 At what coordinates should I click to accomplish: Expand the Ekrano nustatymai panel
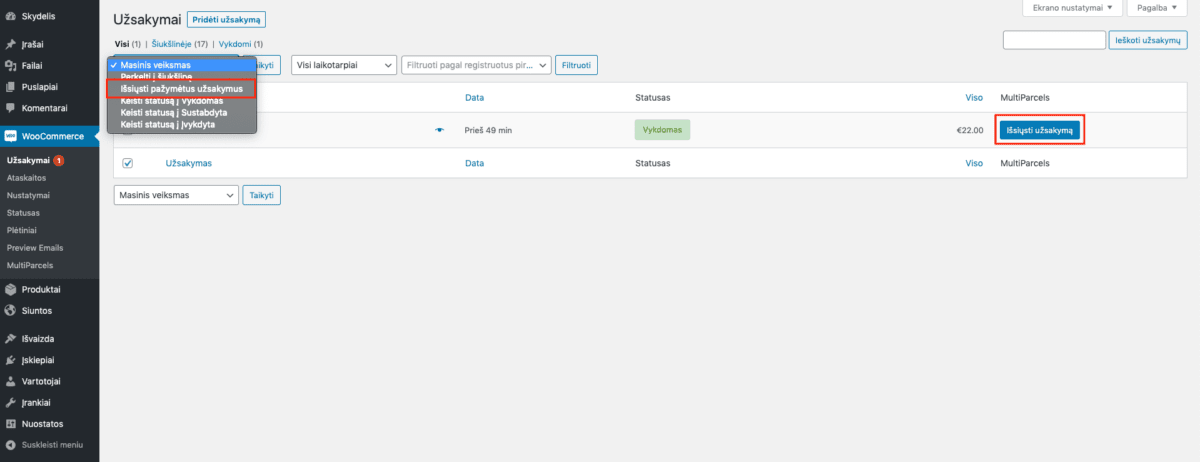pos(1069,8)
